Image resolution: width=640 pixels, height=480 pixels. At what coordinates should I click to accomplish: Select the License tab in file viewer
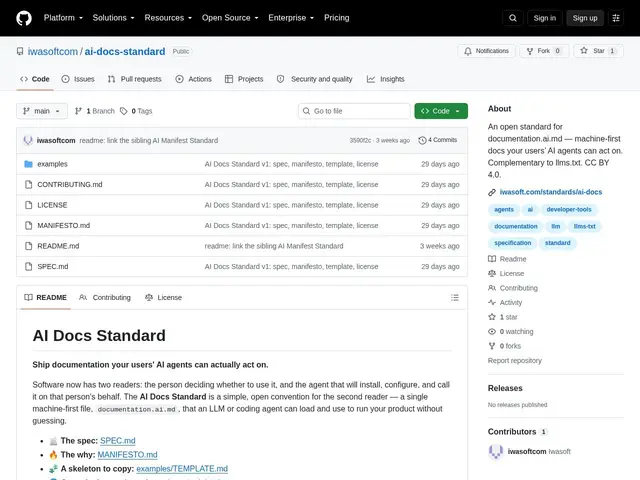pyautogui.click(x=163, y=298)
